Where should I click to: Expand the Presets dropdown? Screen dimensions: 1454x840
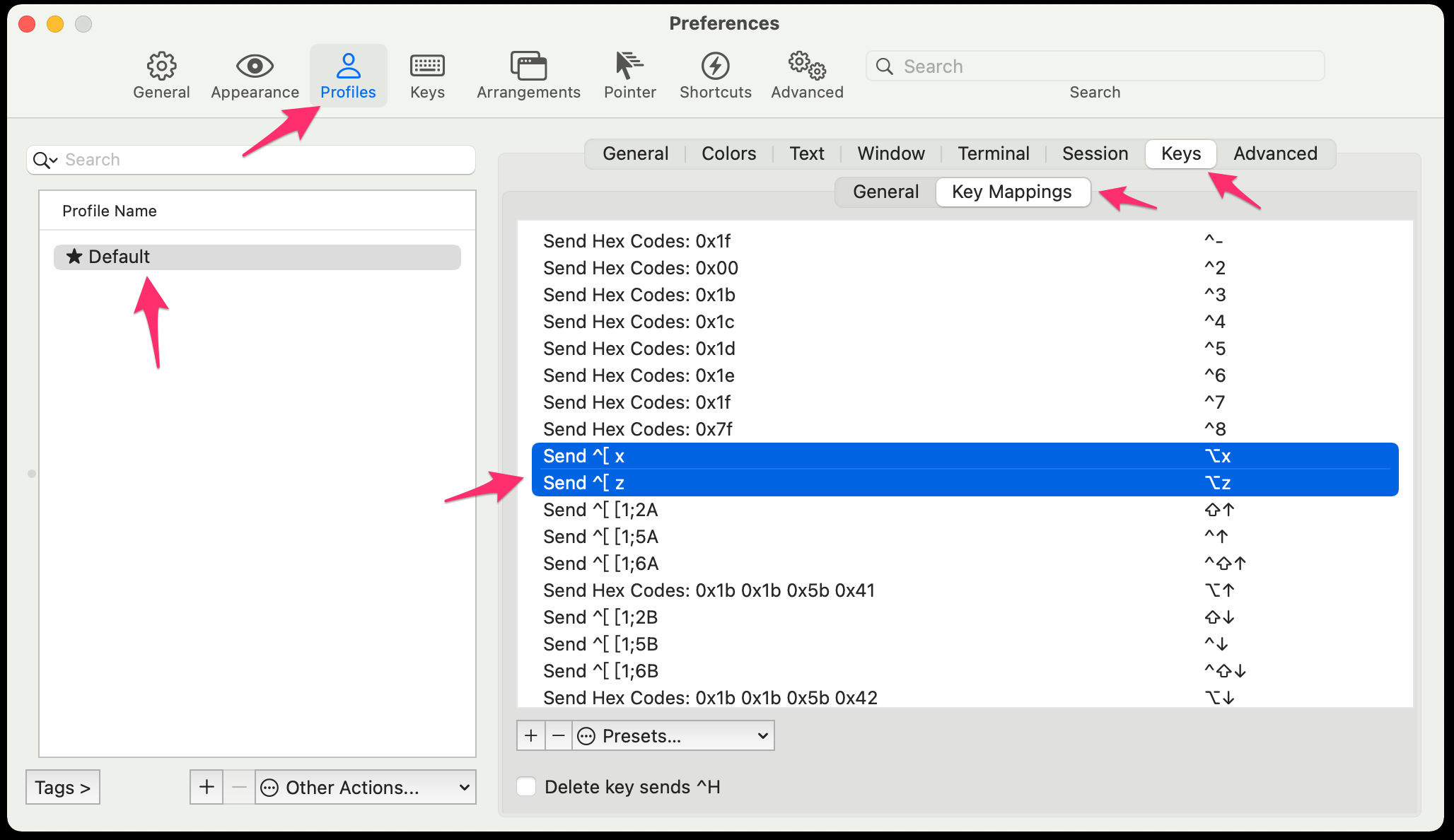(673, 736)
